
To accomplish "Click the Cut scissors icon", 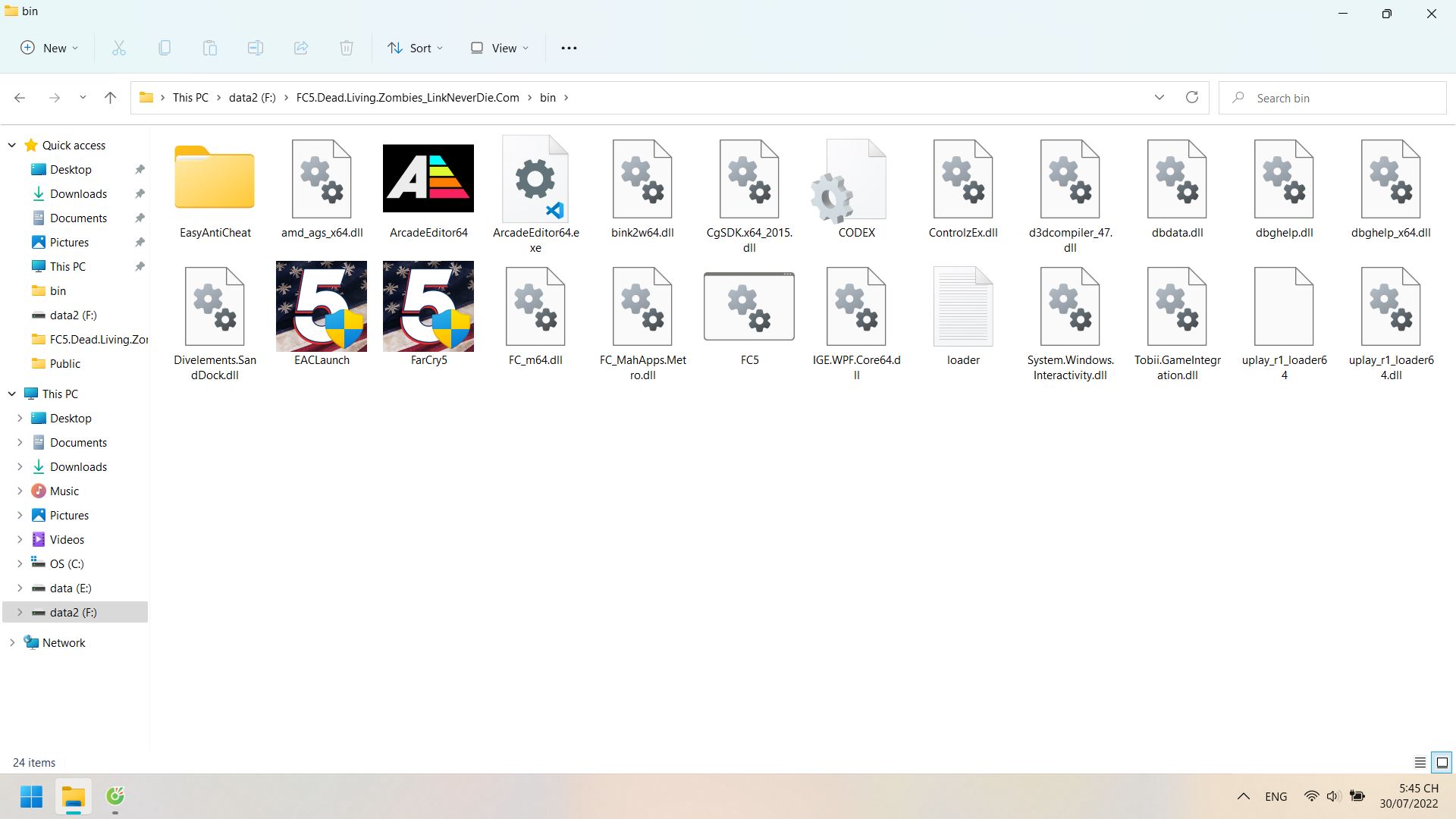I will click(119, 48).
